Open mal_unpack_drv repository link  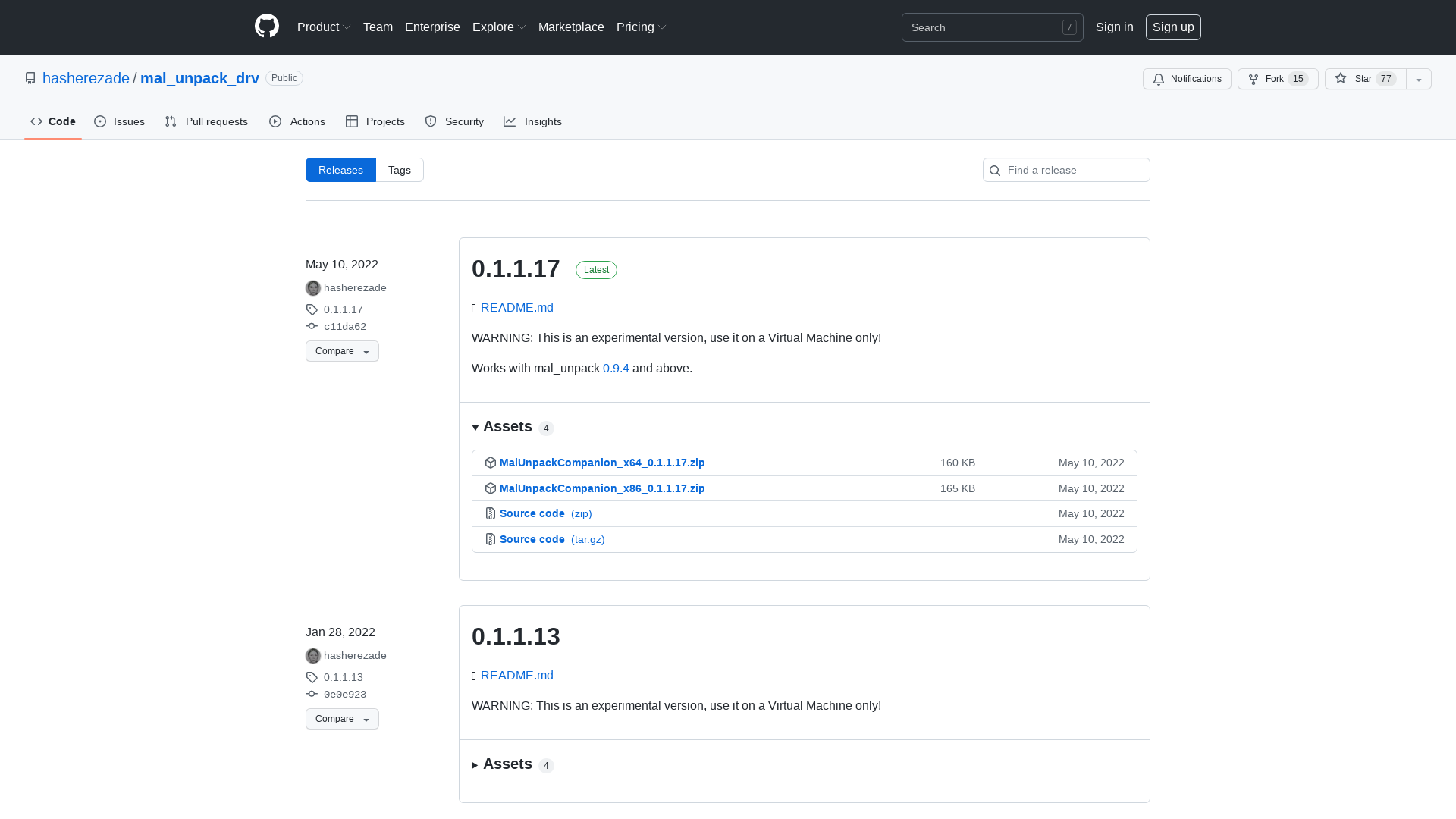[199, 78]
